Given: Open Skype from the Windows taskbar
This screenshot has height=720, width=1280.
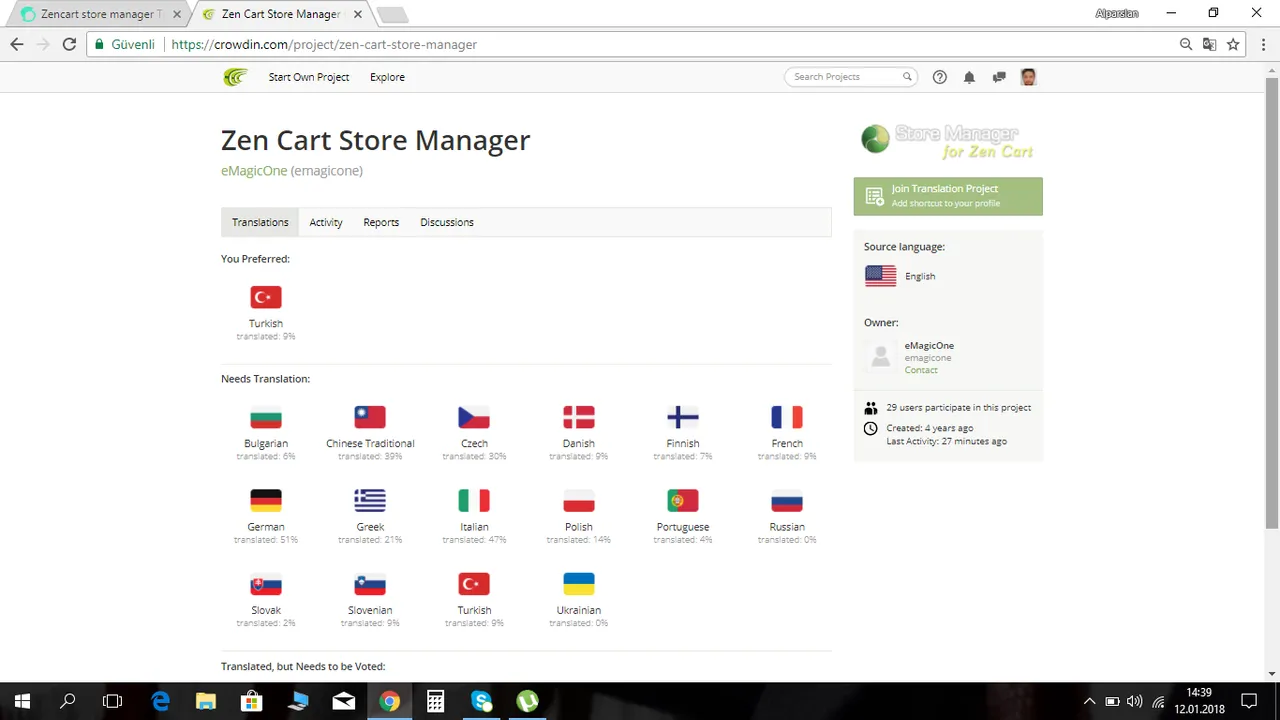Looking at the screenshot, I should tap(482, 701).
